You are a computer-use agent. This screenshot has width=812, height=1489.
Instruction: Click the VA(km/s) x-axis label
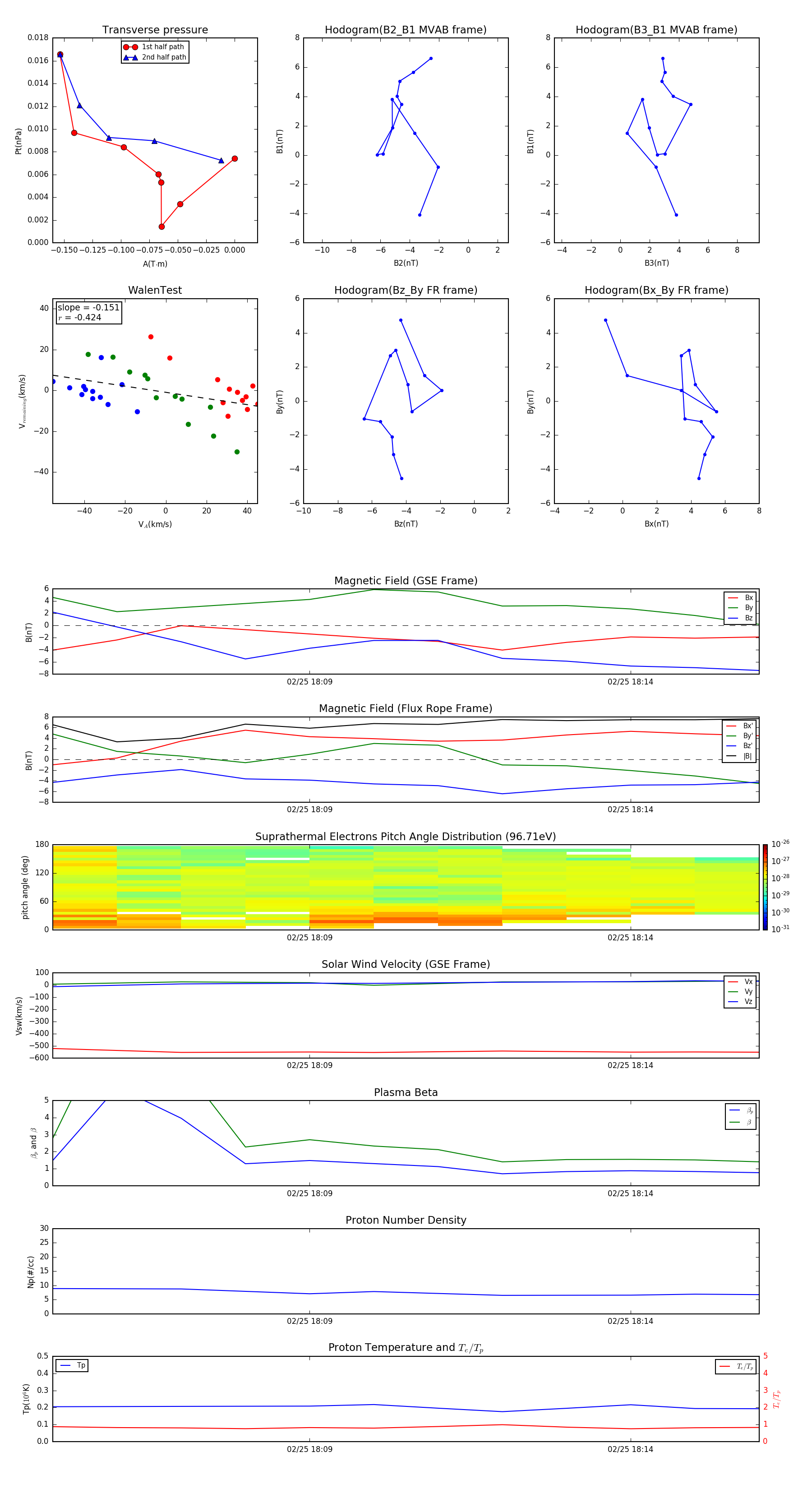click(155, 524)
